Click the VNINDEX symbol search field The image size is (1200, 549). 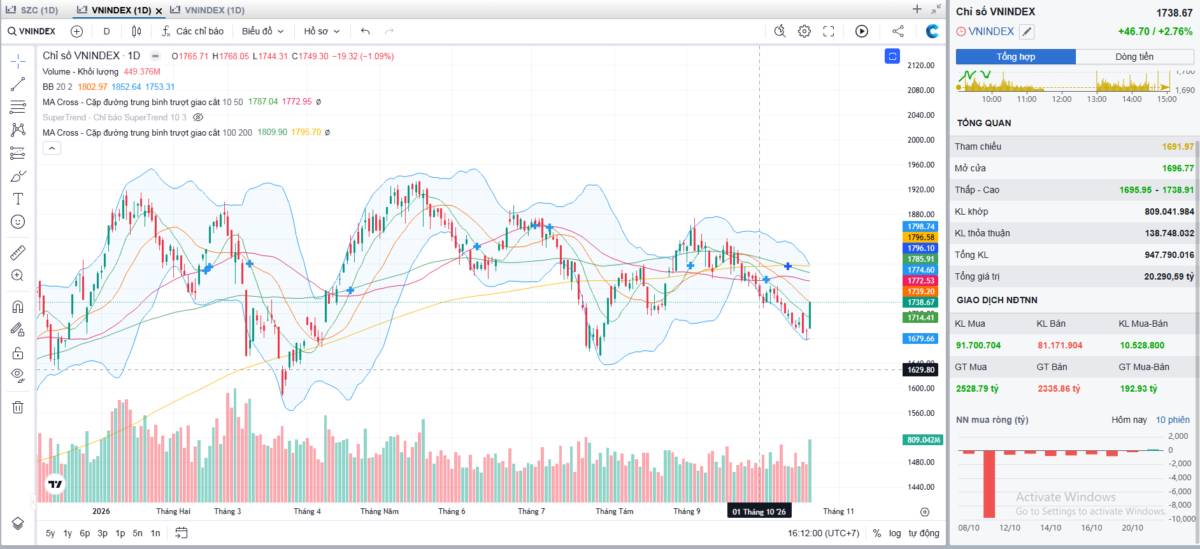click(x=31, y=31)
